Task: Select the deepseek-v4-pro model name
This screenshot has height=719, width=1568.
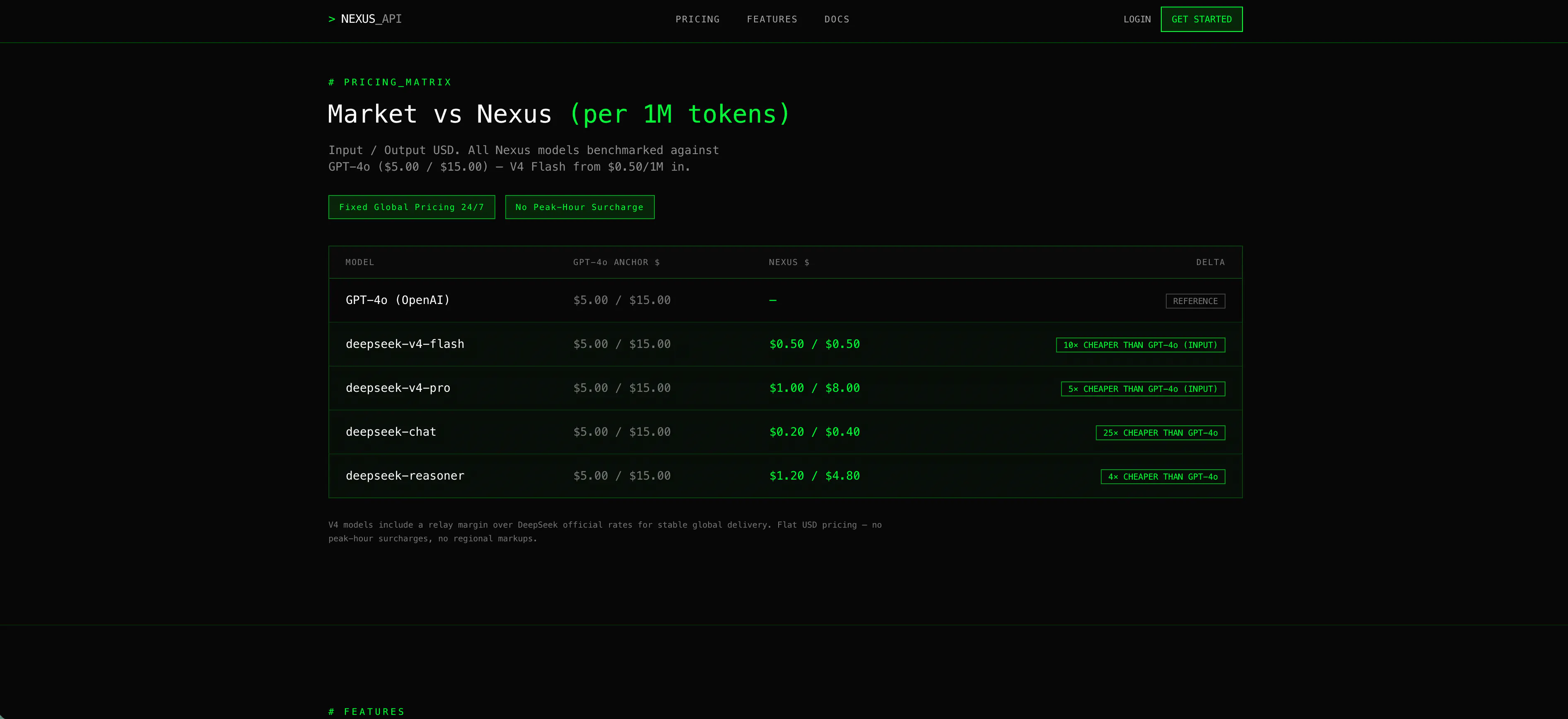Action: (x=398, y=388)
